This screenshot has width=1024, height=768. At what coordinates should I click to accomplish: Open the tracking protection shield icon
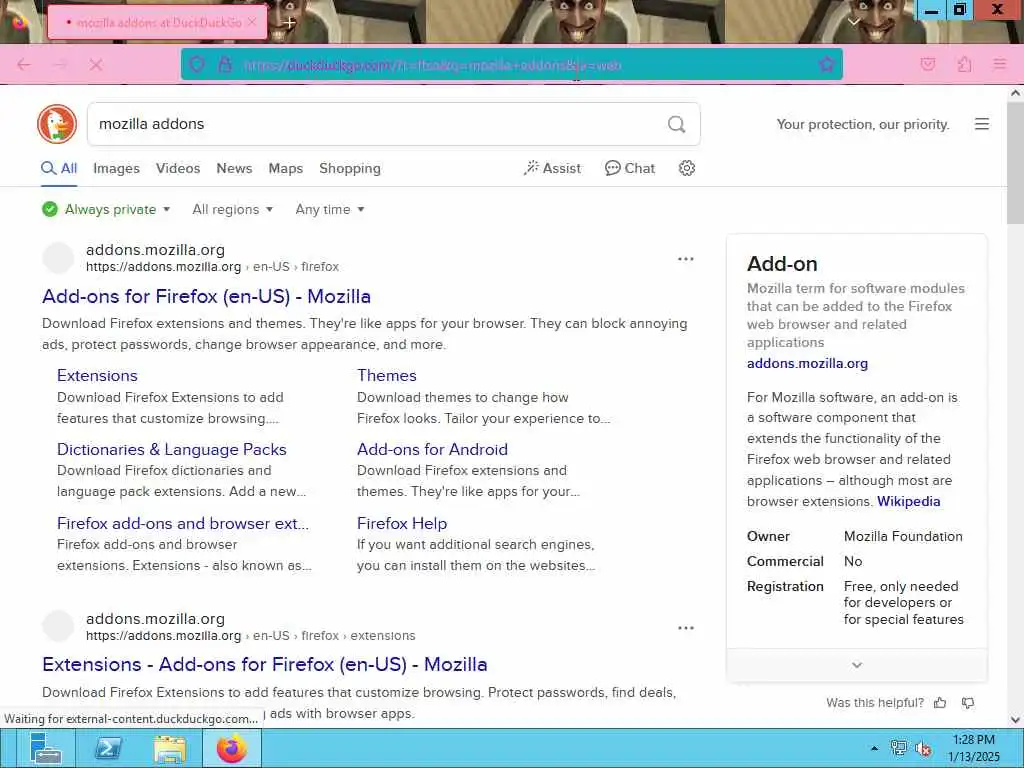coord(197,65)
